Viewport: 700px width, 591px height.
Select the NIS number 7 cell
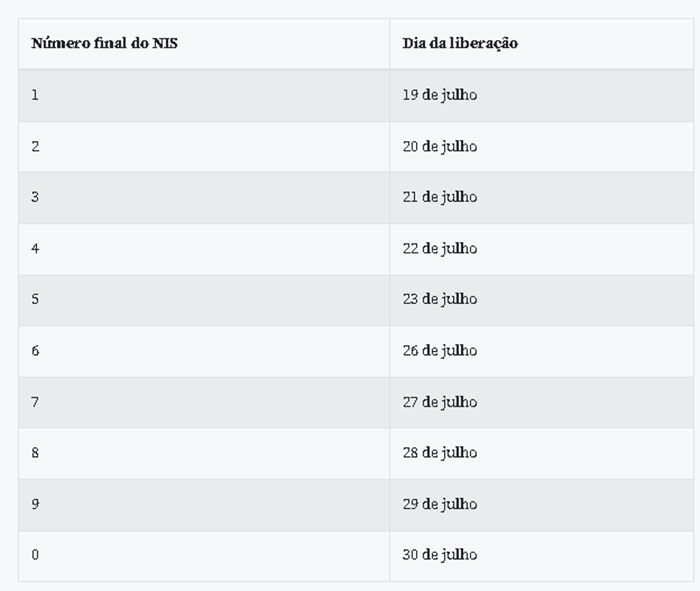pyautogui.click(x=36, y=402)
